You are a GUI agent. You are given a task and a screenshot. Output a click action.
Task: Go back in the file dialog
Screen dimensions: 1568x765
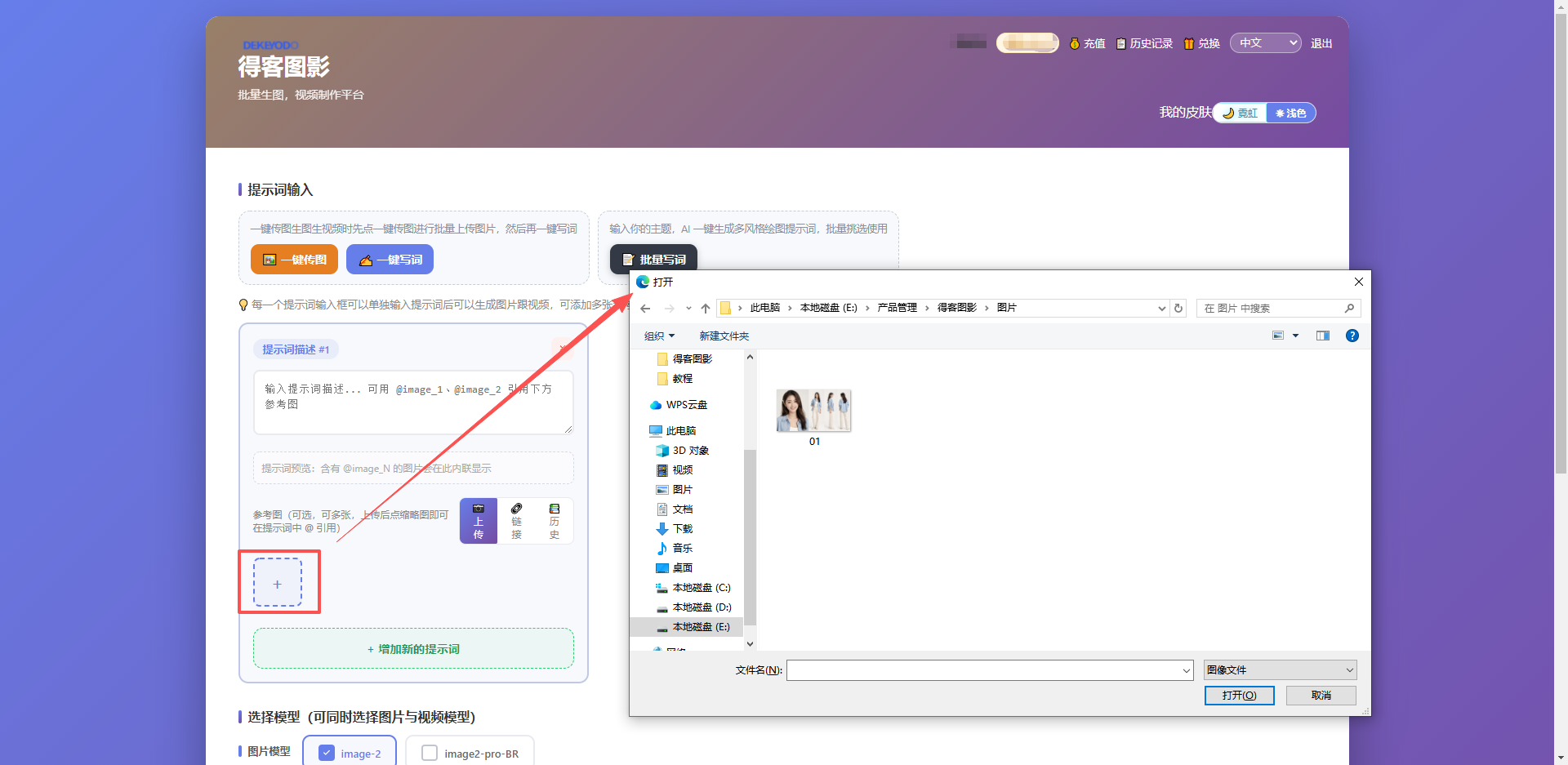pyautogui.click(x=645, y=309)
